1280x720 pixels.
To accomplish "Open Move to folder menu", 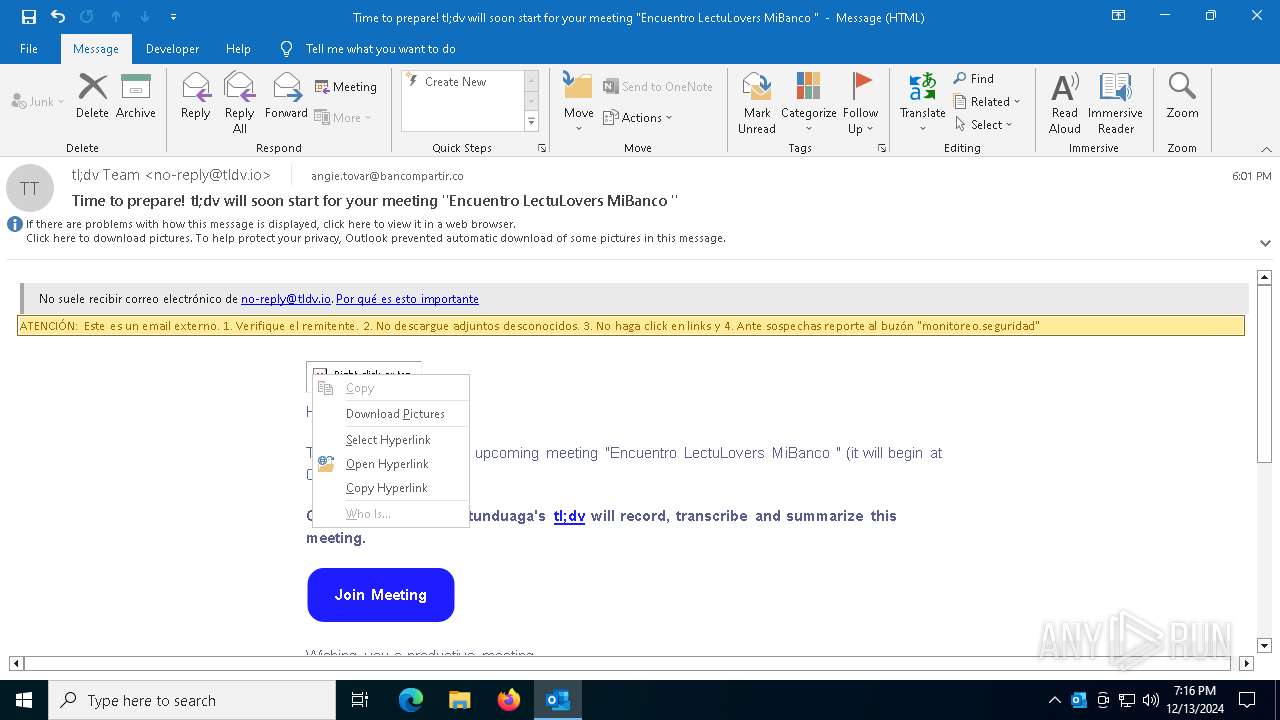I will pos(579,102).
